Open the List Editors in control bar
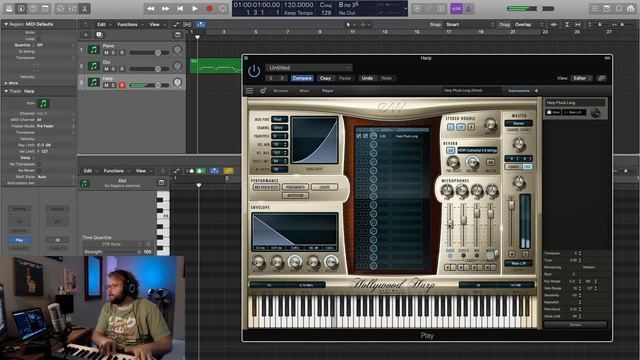 595,8
